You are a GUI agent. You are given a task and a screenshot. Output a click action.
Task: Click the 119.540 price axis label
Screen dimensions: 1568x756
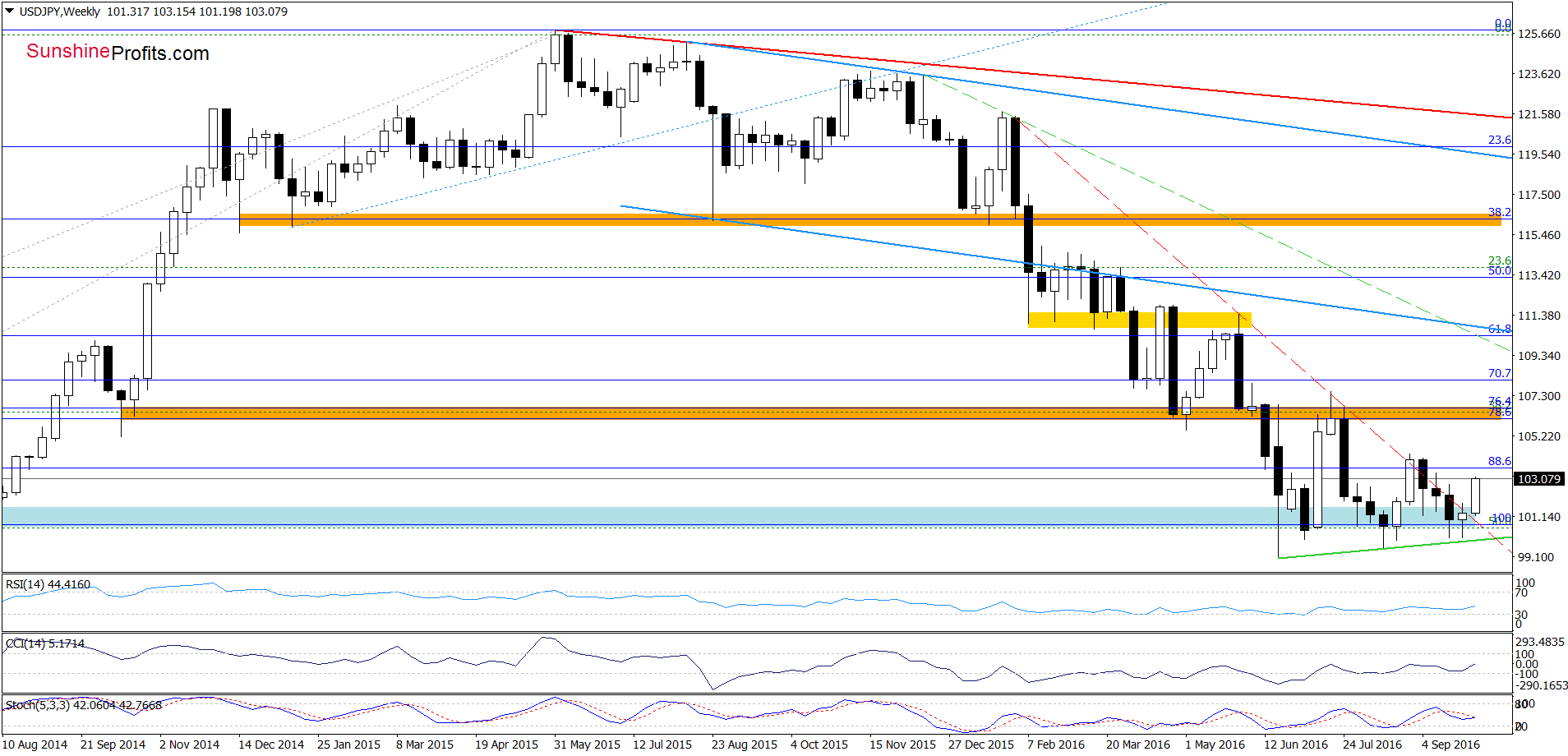1538,154
